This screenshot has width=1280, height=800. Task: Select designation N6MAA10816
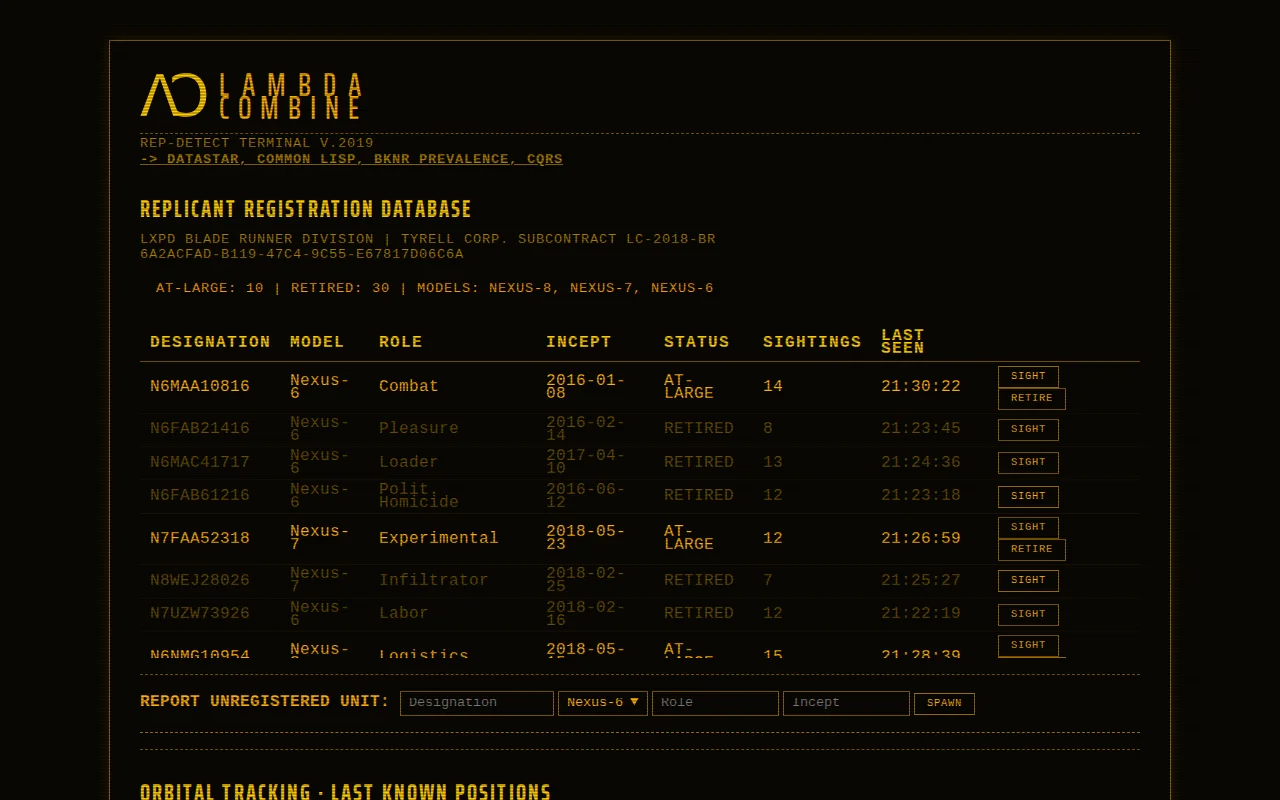[200, 387]
